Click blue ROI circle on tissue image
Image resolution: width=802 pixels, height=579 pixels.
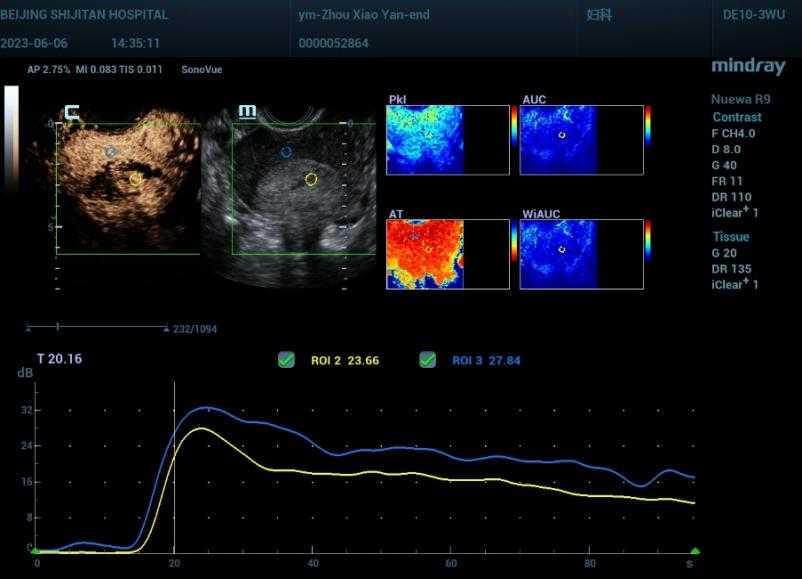click(x=286, y=152)
